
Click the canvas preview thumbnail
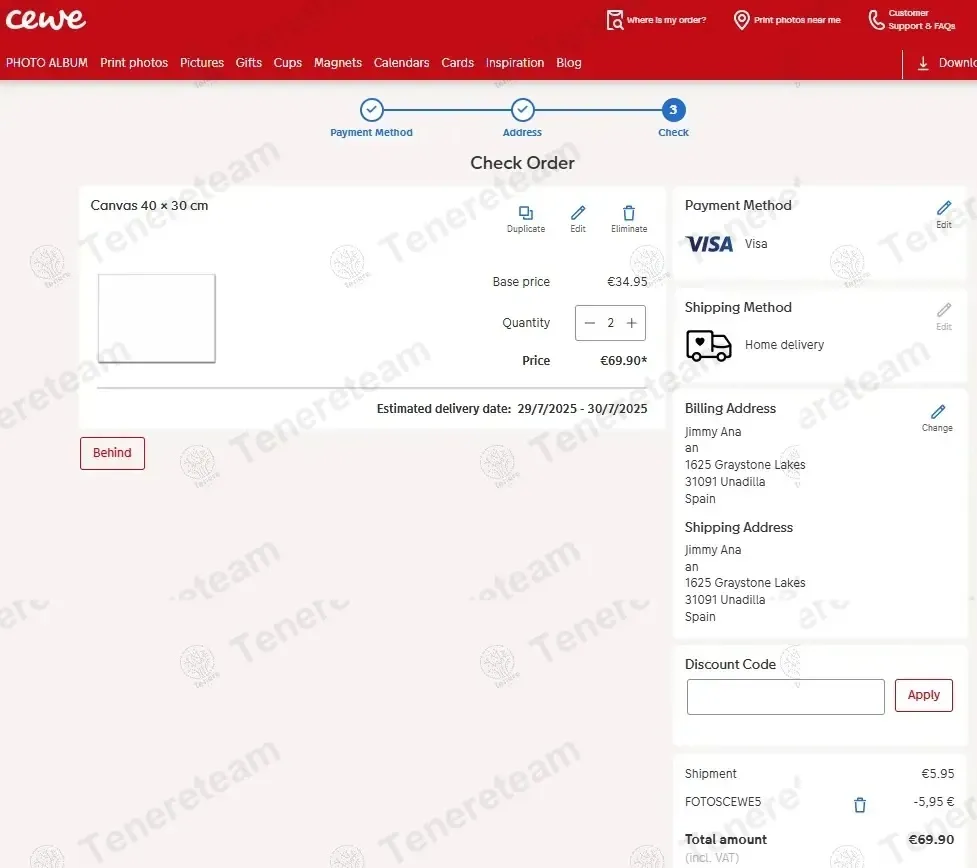point(157,318)
